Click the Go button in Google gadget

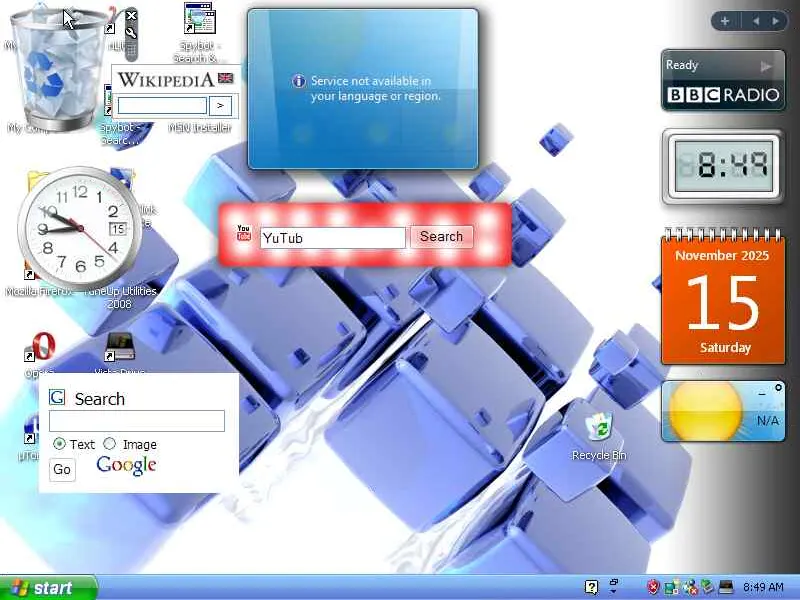[x=62, y=469]
